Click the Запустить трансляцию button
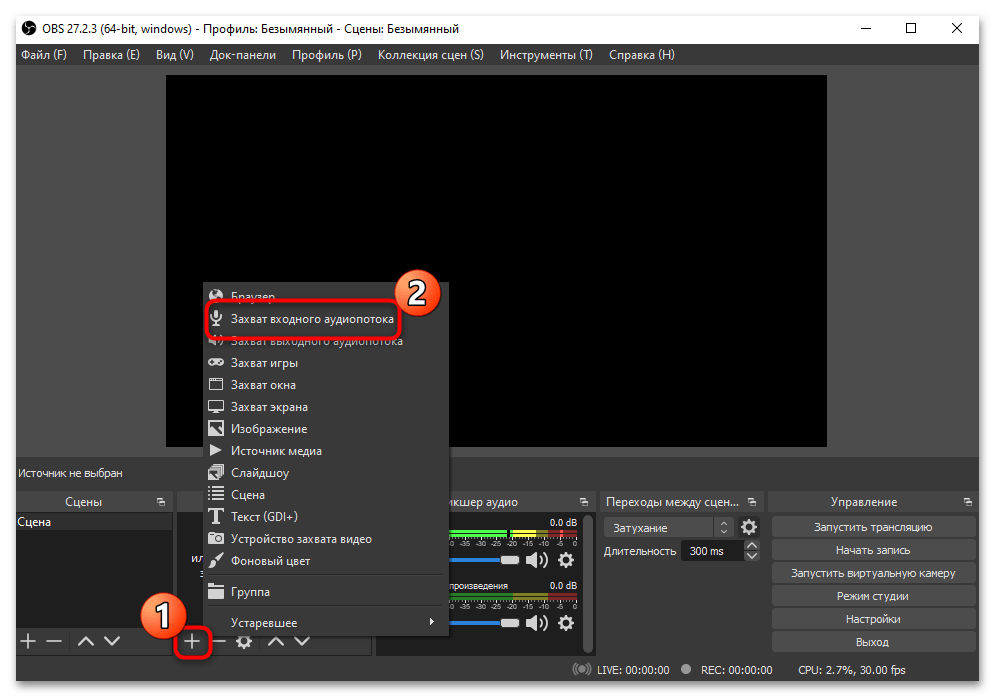This screenshot has height=697, width=995. click(x=873, y=527)
